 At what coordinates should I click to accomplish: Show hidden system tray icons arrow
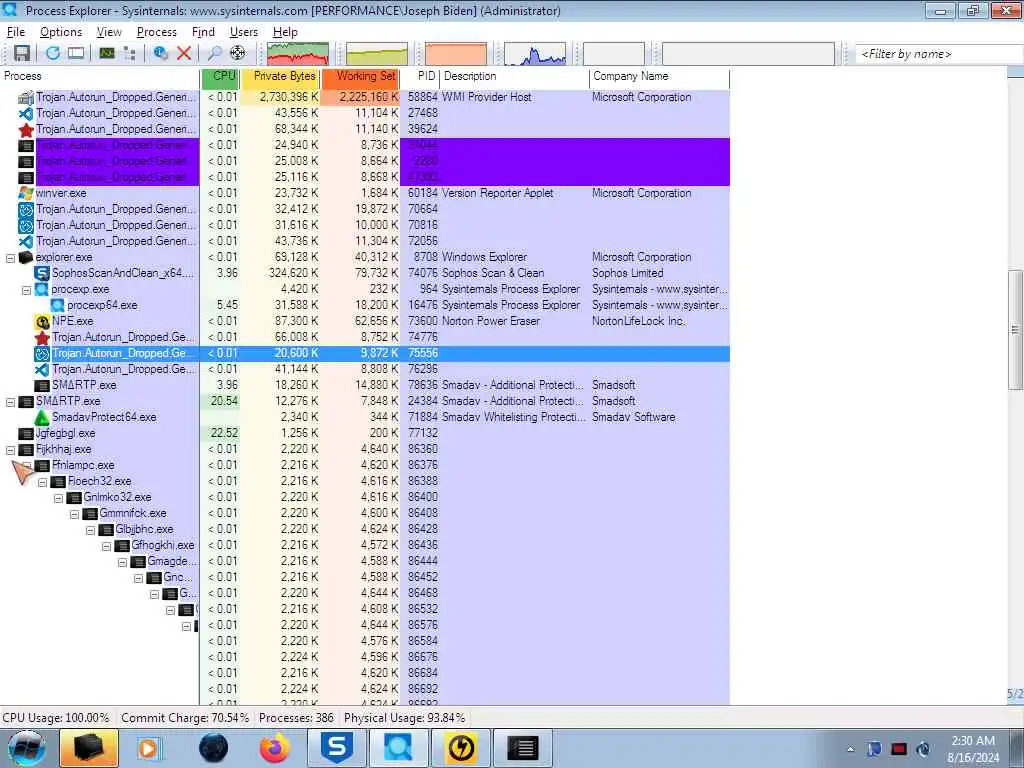coord(850,749)
